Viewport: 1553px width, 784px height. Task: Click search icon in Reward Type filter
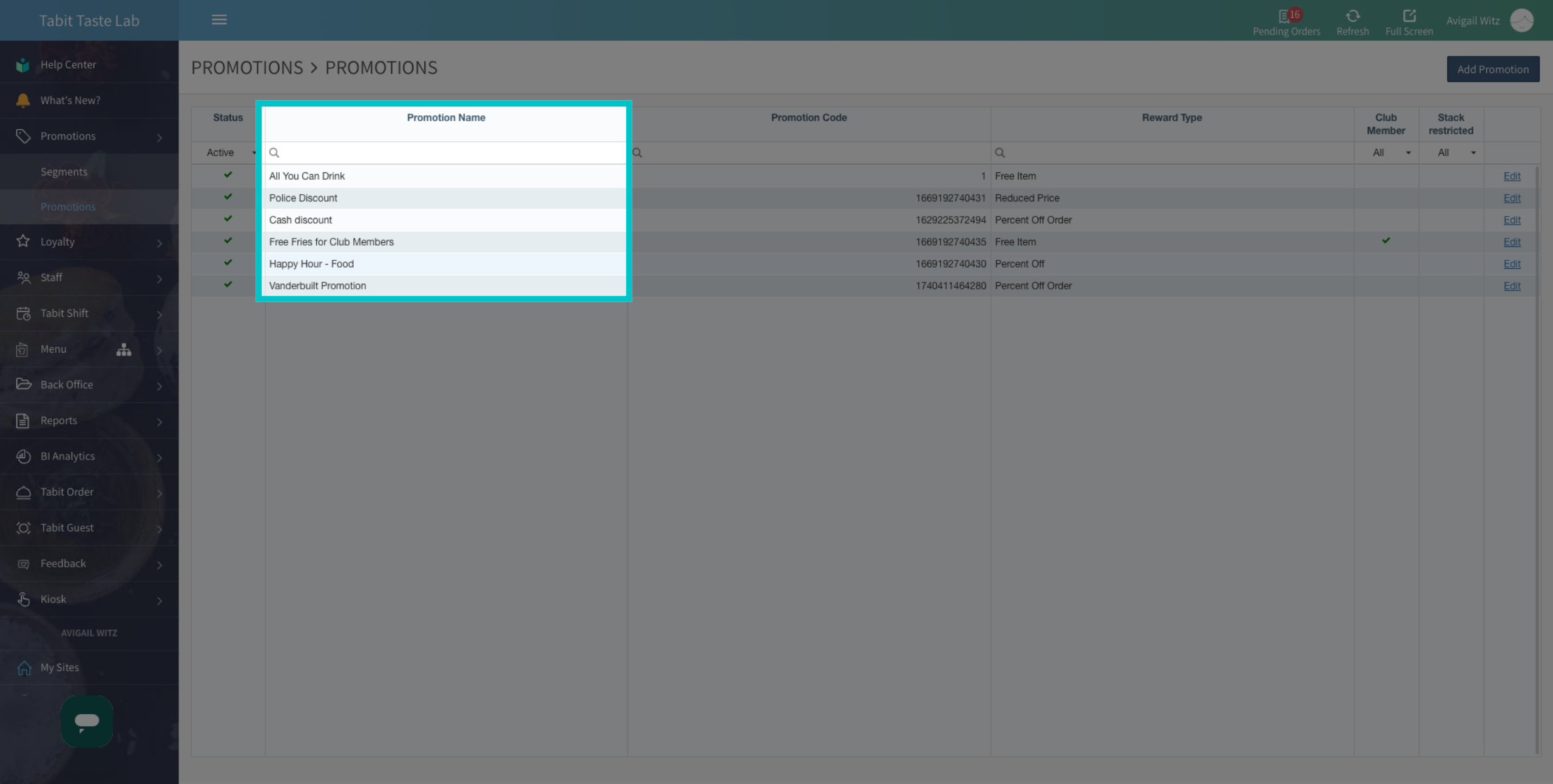tap(1000, 153)
